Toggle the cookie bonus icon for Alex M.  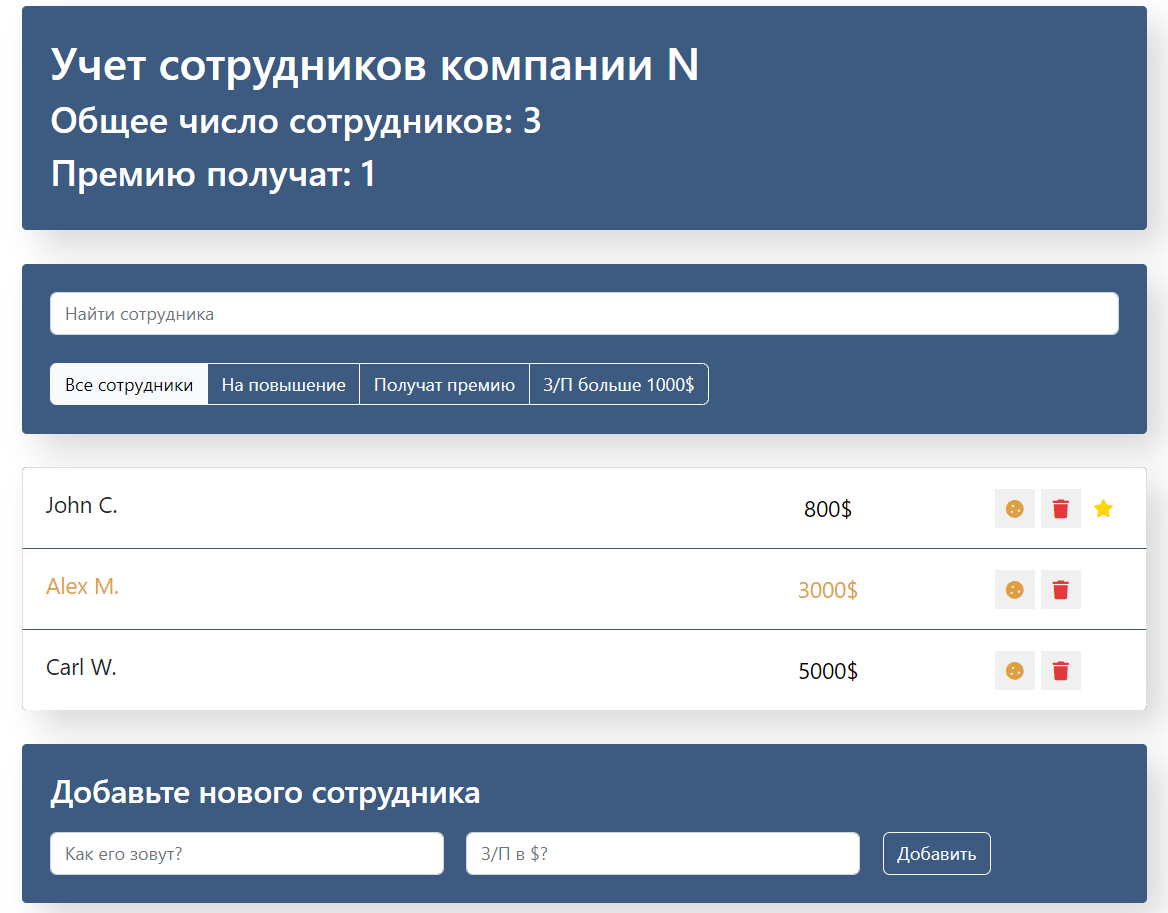[1014, 590]
